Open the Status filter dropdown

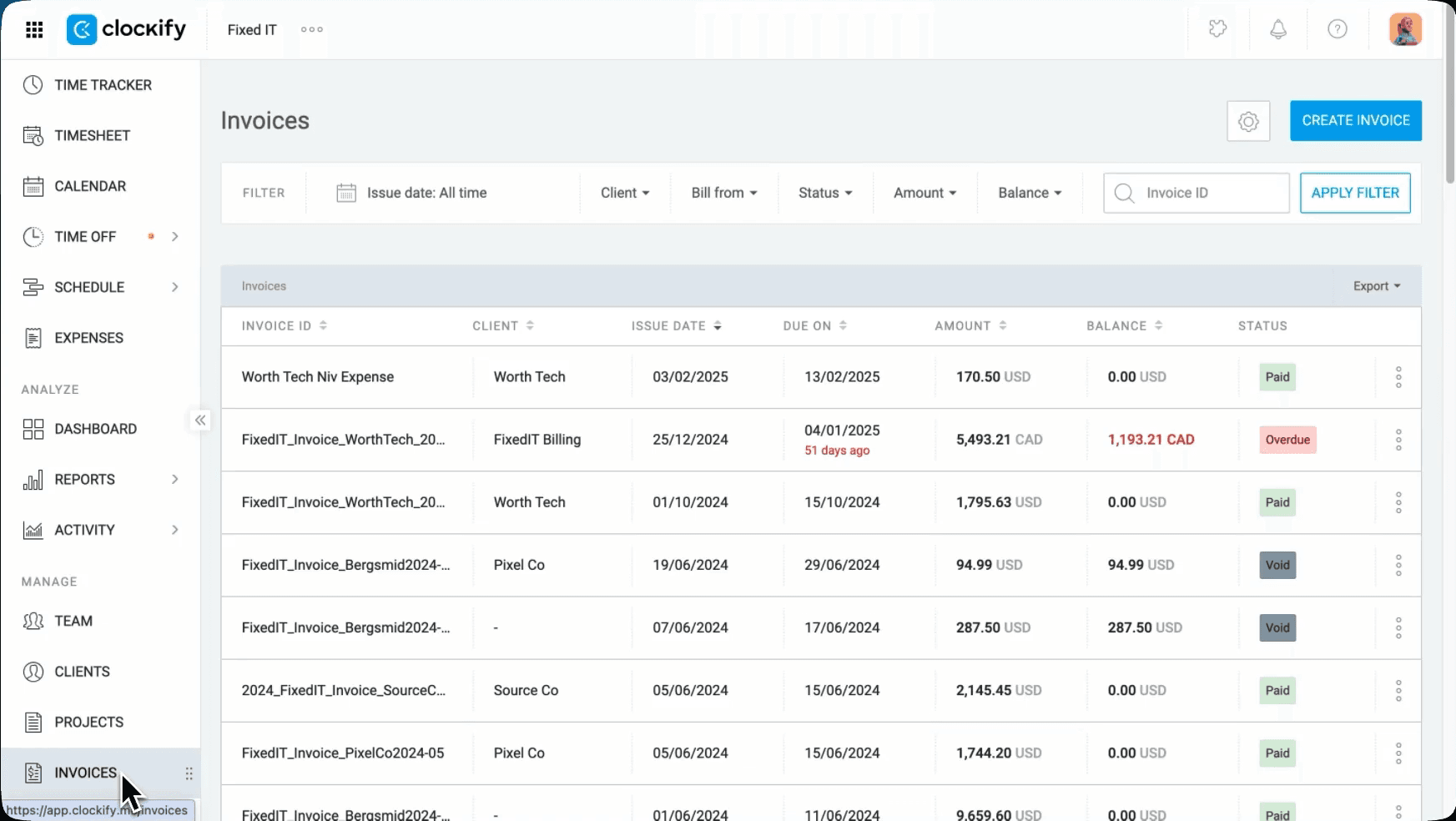(825, 193)
